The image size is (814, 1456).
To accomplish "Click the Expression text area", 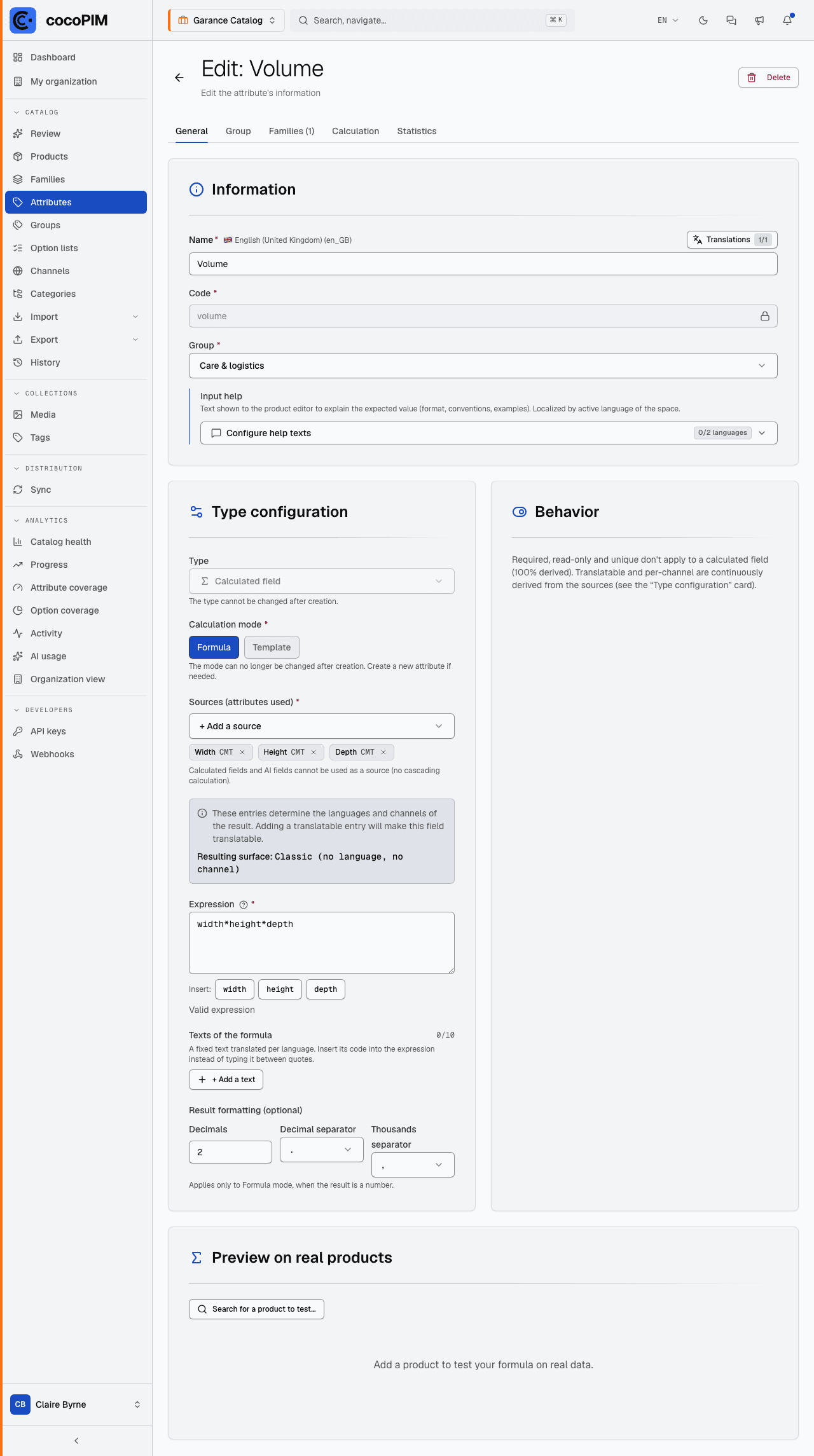I will click(x=321, y=943).
